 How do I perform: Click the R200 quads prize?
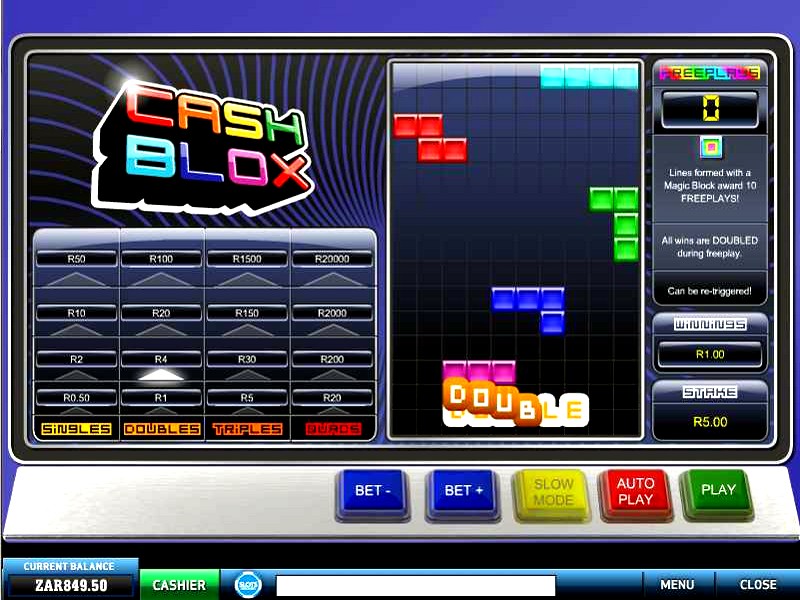[x=332, y=359]
